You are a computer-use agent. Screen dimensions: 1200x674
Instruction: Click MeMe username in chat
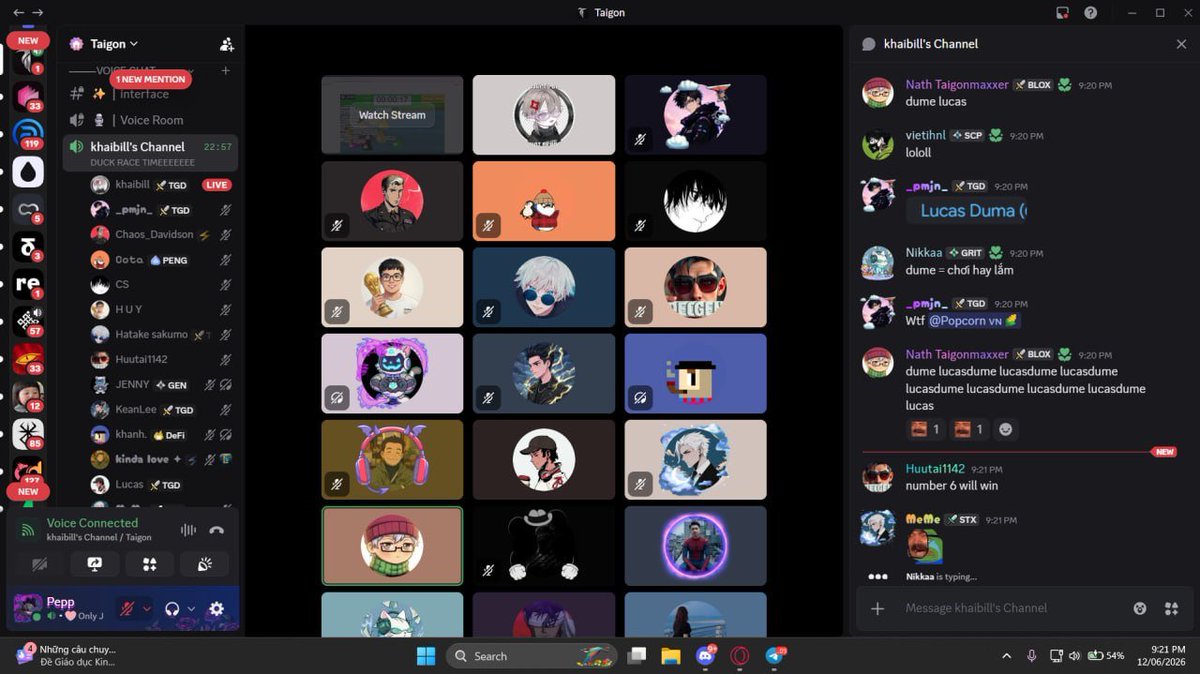pos(923,519)
